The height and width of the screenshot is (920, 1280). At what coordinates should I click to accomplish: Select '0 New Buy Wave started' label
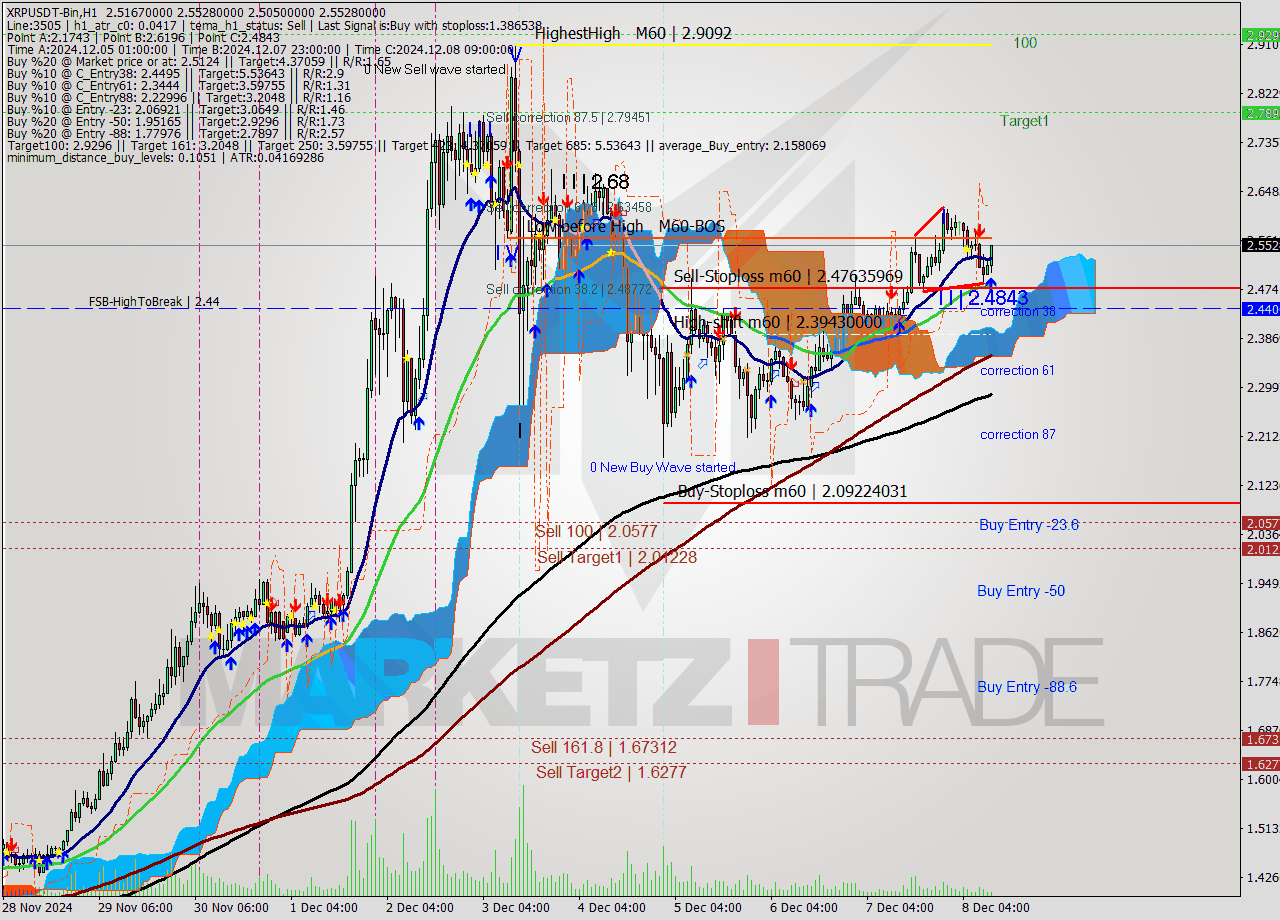pyautogui.click(x=662, y=468)
